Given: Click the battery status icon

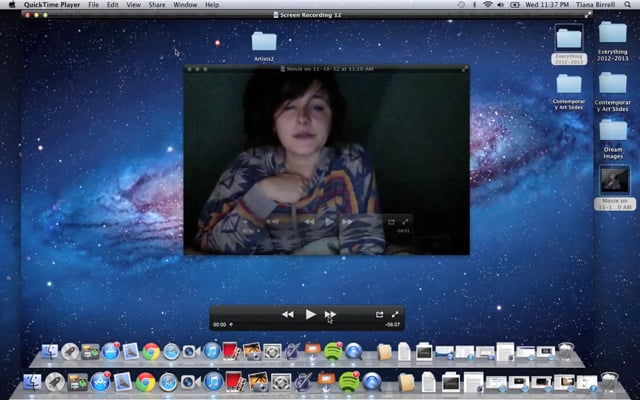Looking at the screenshot, I should (x=515, y=4).
